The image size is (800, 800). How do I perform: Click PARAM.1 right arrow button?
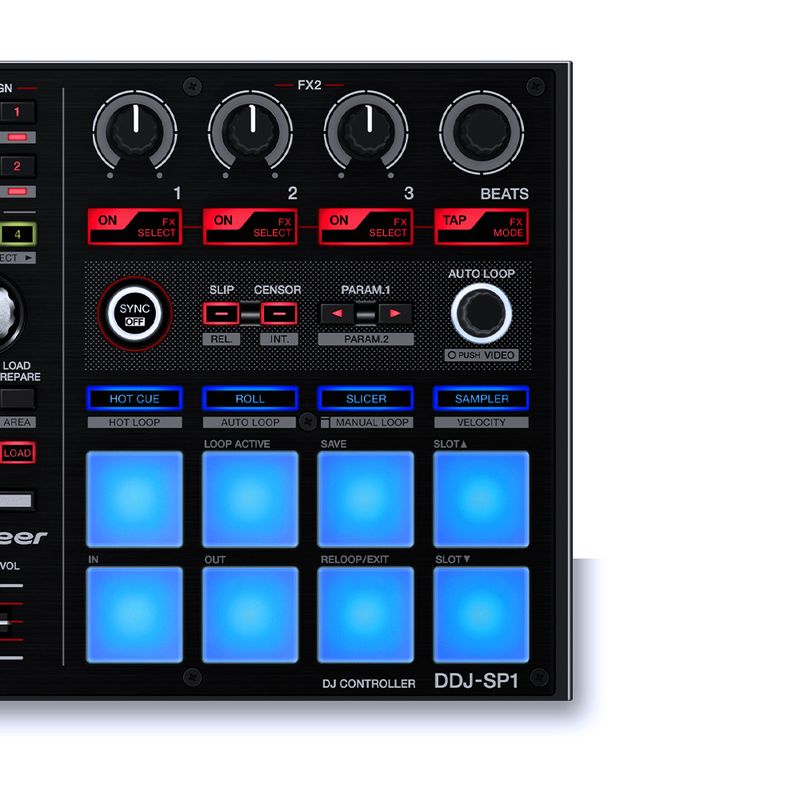pyautogui.click(x=395, y=314)
